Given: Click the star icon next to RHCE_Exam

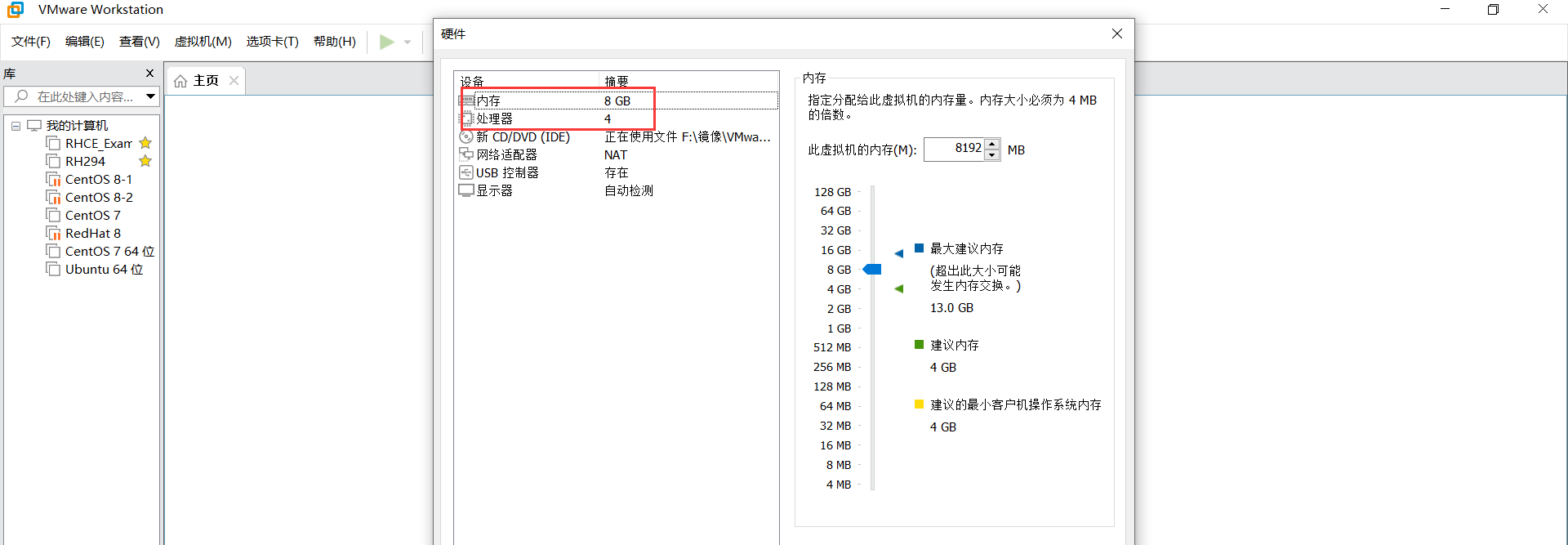Looking at the screenshot, I should pos(145,143).
